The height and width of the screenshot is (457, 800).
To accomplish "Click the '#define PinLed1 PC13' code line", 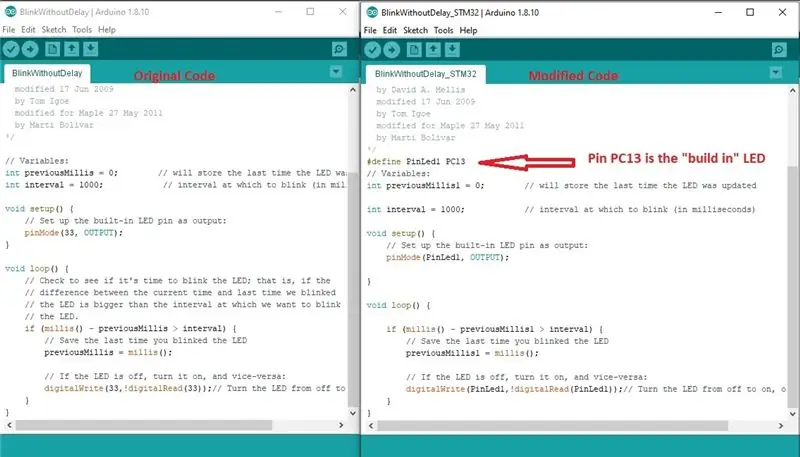I will coord(416,162).
